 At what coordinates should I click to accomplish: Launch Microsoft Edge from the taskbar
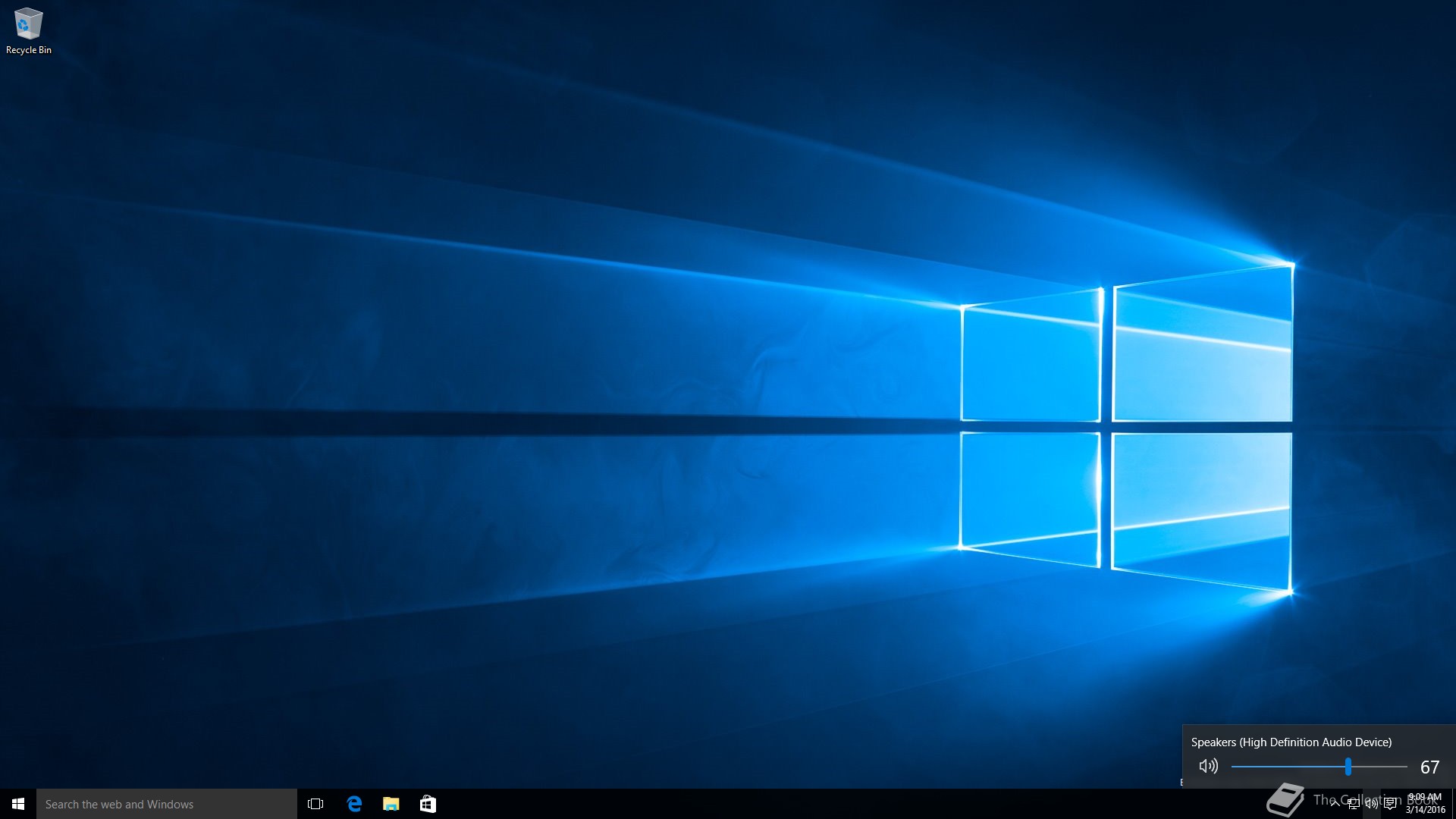[354, 804]
